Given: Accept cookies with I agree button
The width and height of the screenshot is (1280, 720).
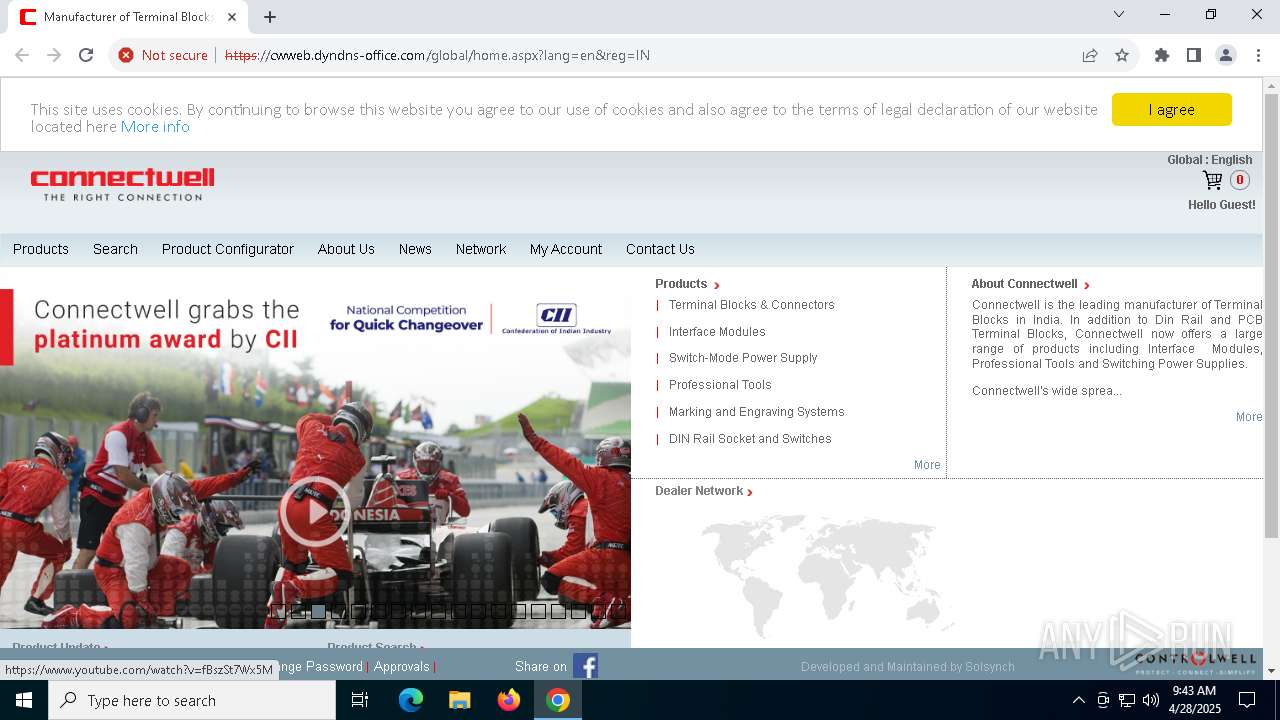Looking at the screenshot, I should click(x=1171, y=110).
